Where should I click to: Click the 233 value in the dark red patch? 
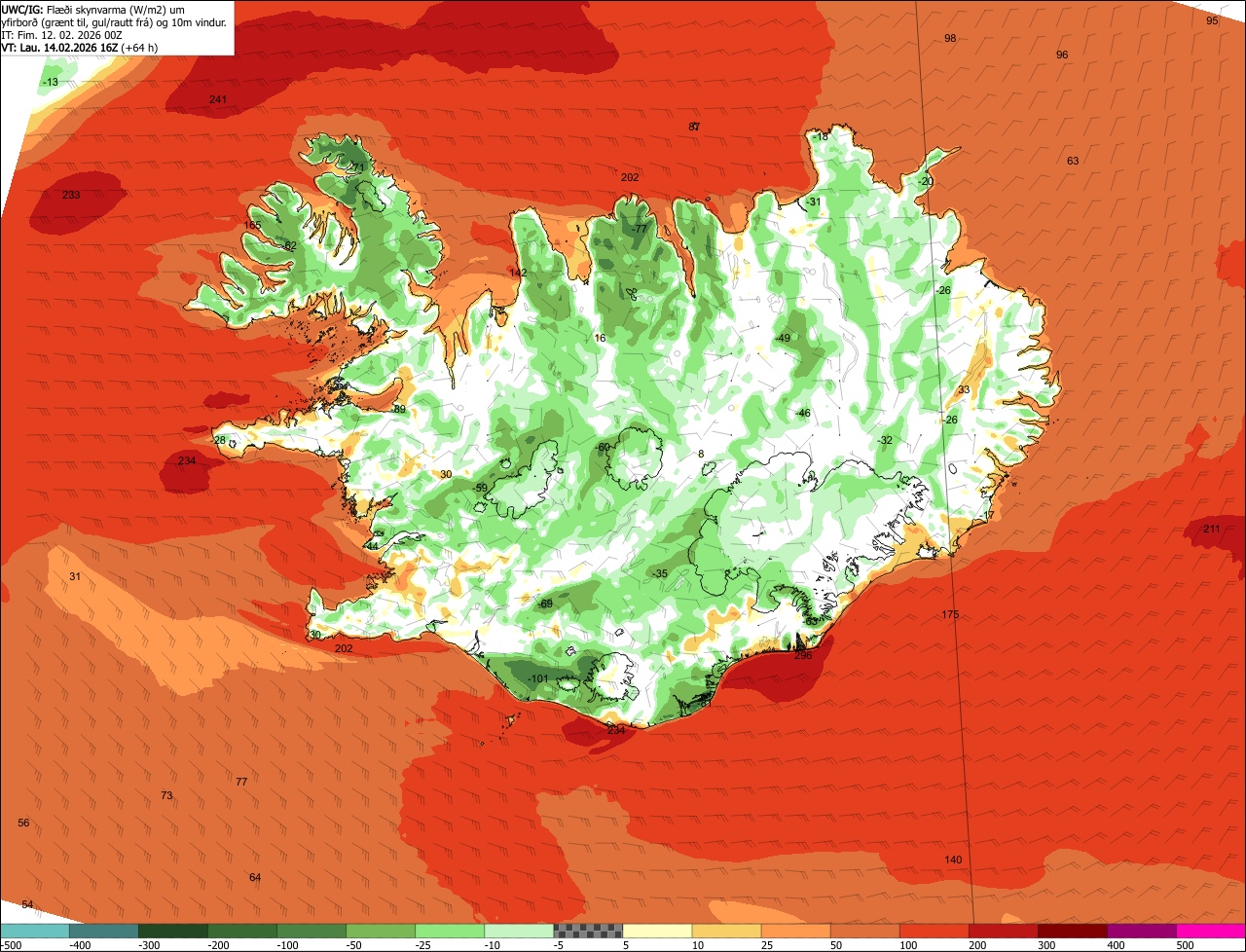pos(71,195)
